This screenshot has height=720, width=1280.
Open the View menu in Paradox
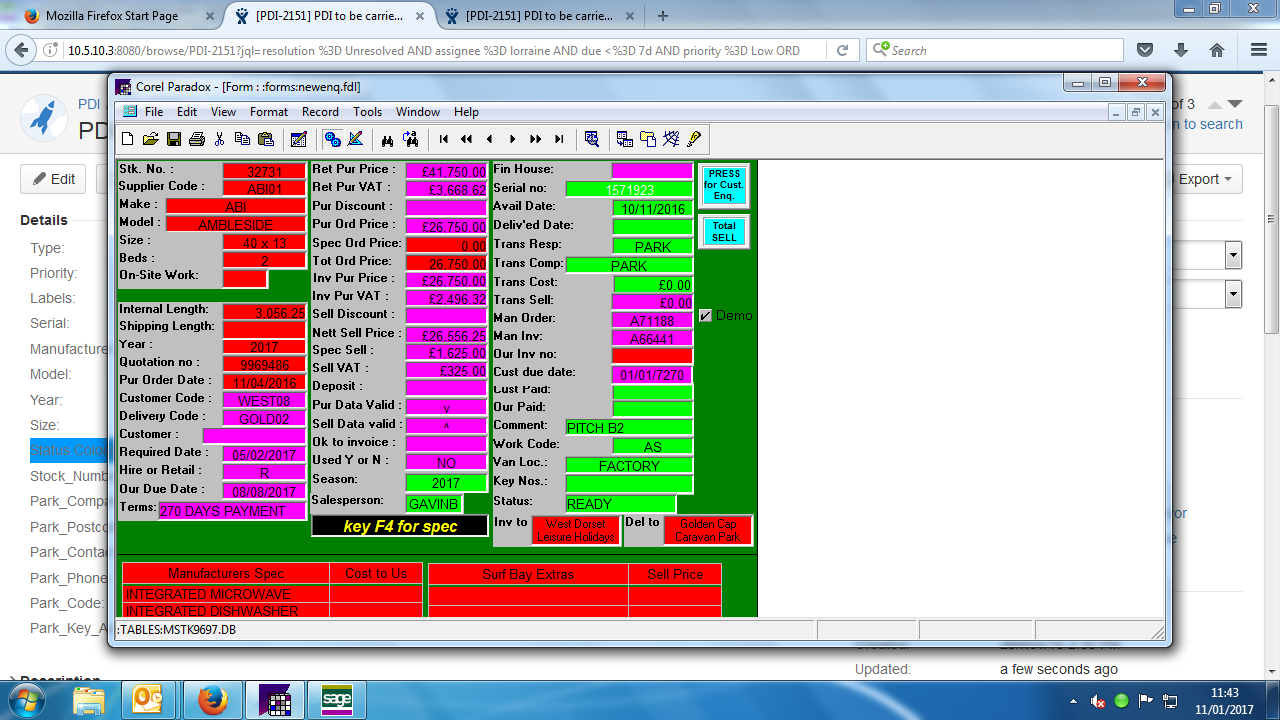223,112
